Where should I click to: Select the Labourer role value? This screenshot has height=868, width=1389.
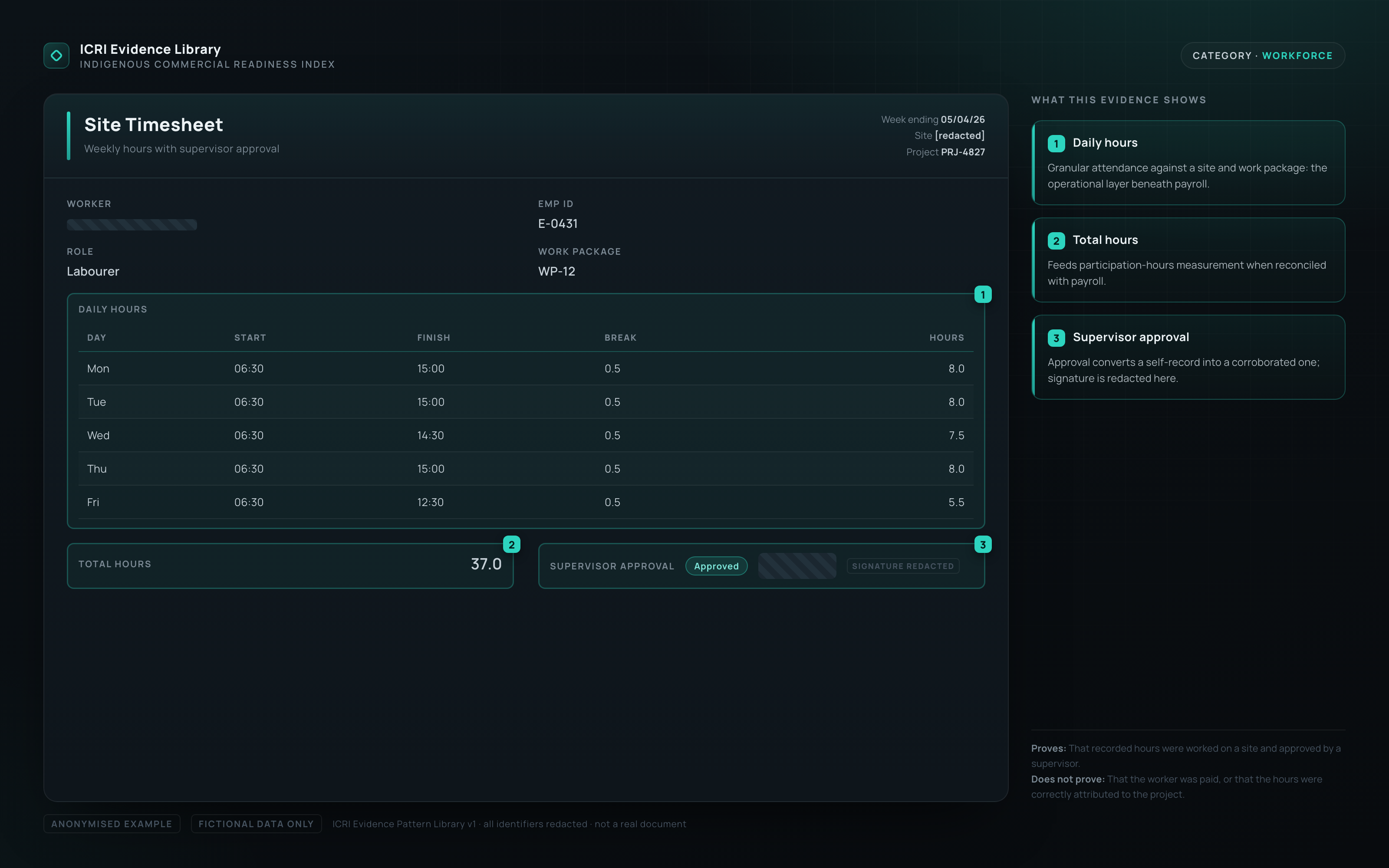click(x=93, y=272)
